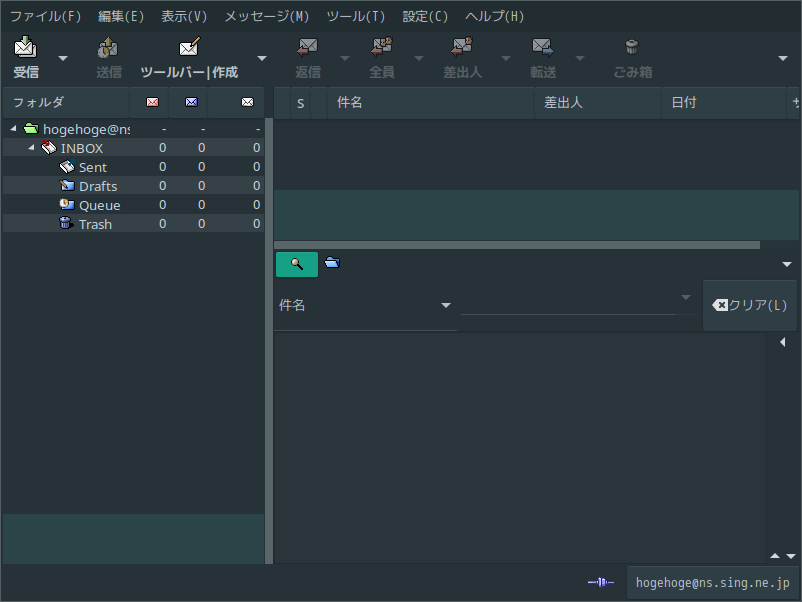The height and width of the screenshot is (602, 802).
Task: Click the Trash (ごみ箱) toolbar icon
Action: pos(632,48)
